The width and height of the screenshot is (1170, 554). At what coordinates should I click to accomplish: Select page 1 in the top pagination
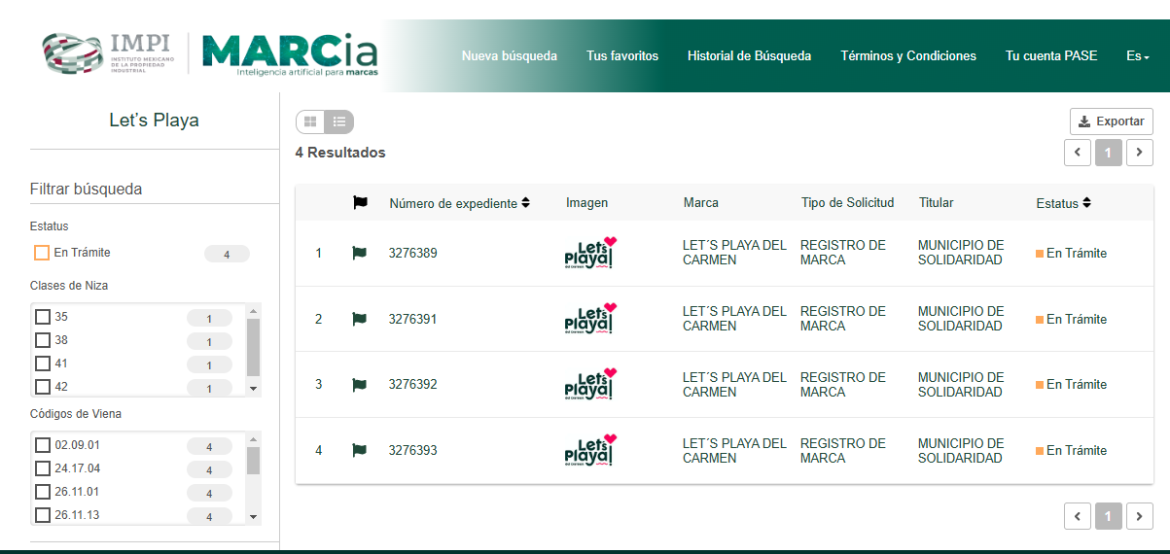[1108, 152]
